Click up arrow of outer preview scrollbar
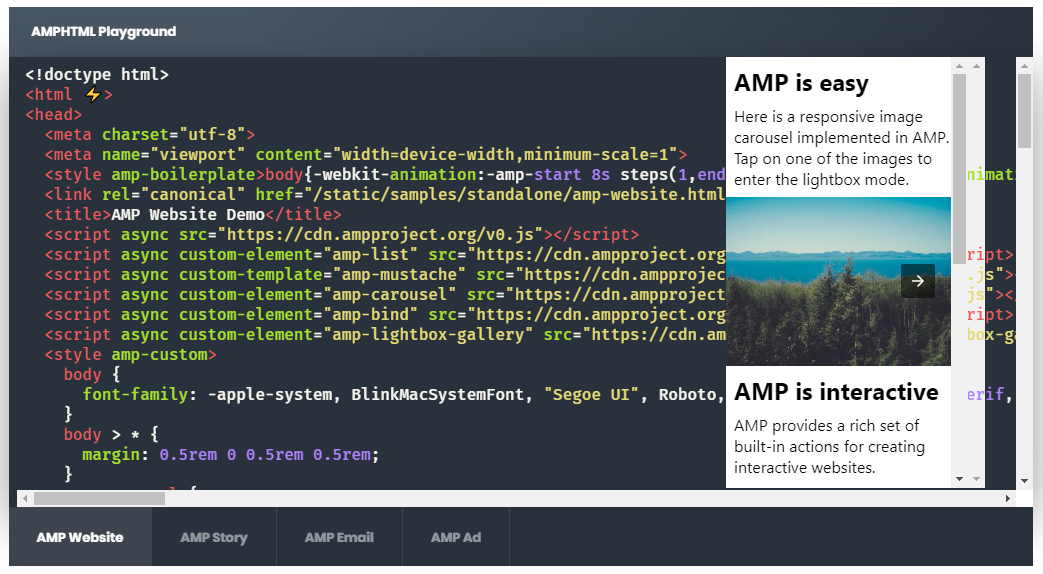This screenshot has width=1043, height=574. (x=976, y=66)
